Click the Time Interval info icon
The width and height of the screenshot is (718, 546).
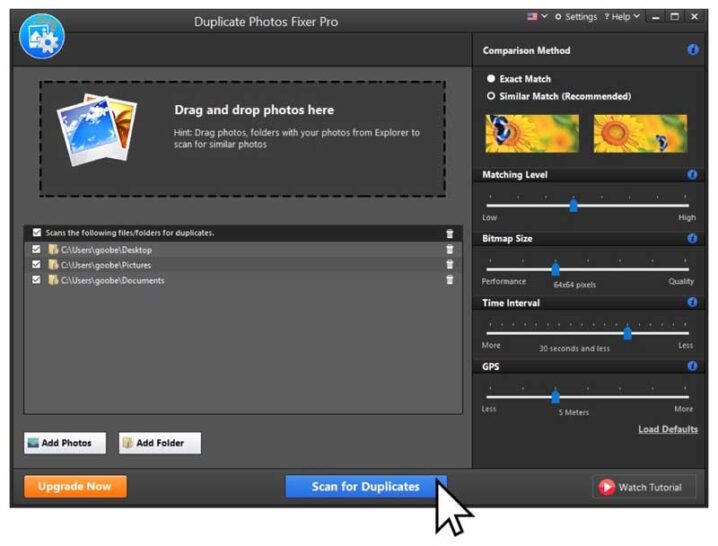point(692,302)
